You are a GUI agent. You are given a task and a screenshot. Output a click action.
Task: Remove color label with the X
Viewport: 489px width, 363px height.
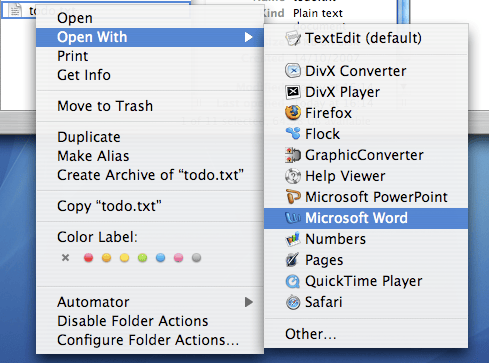coord(65,257)
